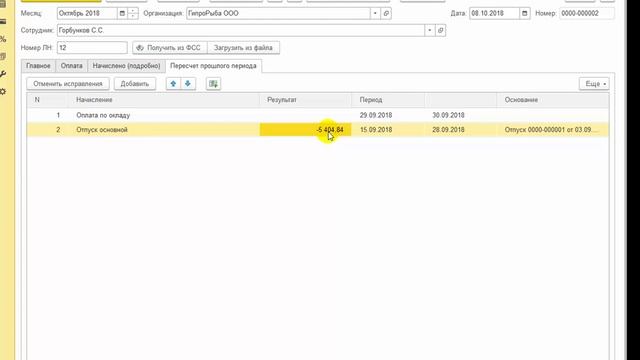Click the Добавить button
640x360 pixels.
135,84
